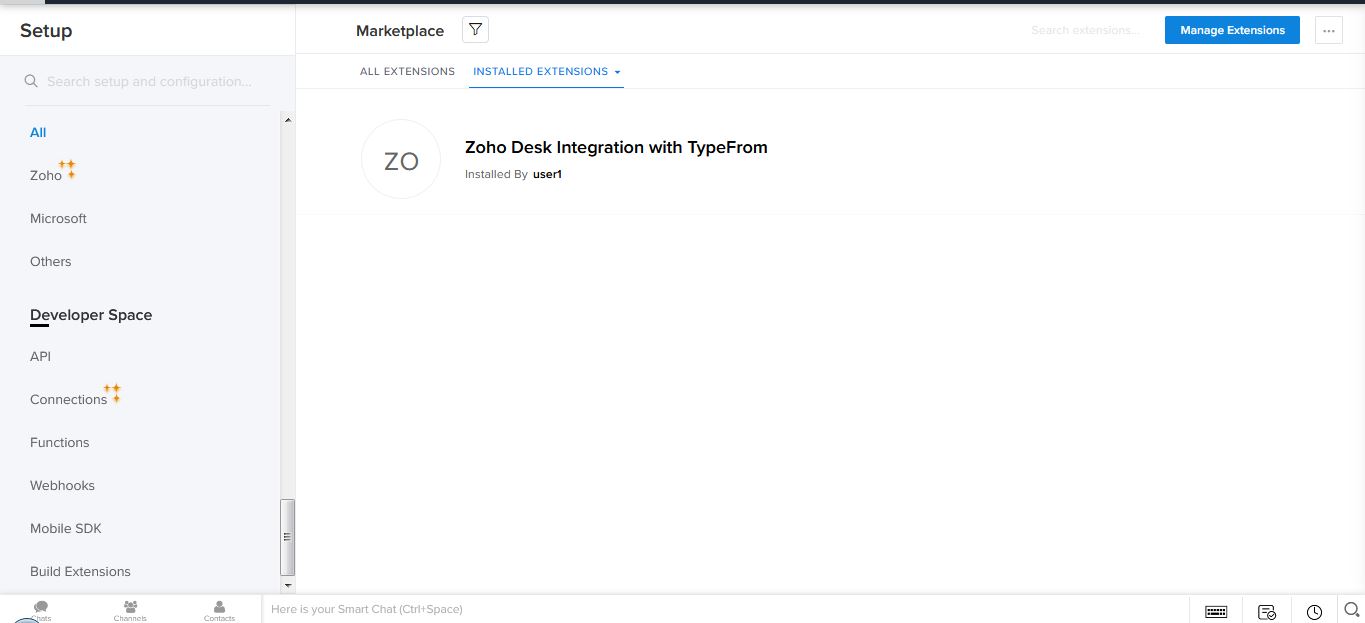Screen dimensions: 1365x623
Task: Open Chats from the bottom bar
Action: (41, 609)
